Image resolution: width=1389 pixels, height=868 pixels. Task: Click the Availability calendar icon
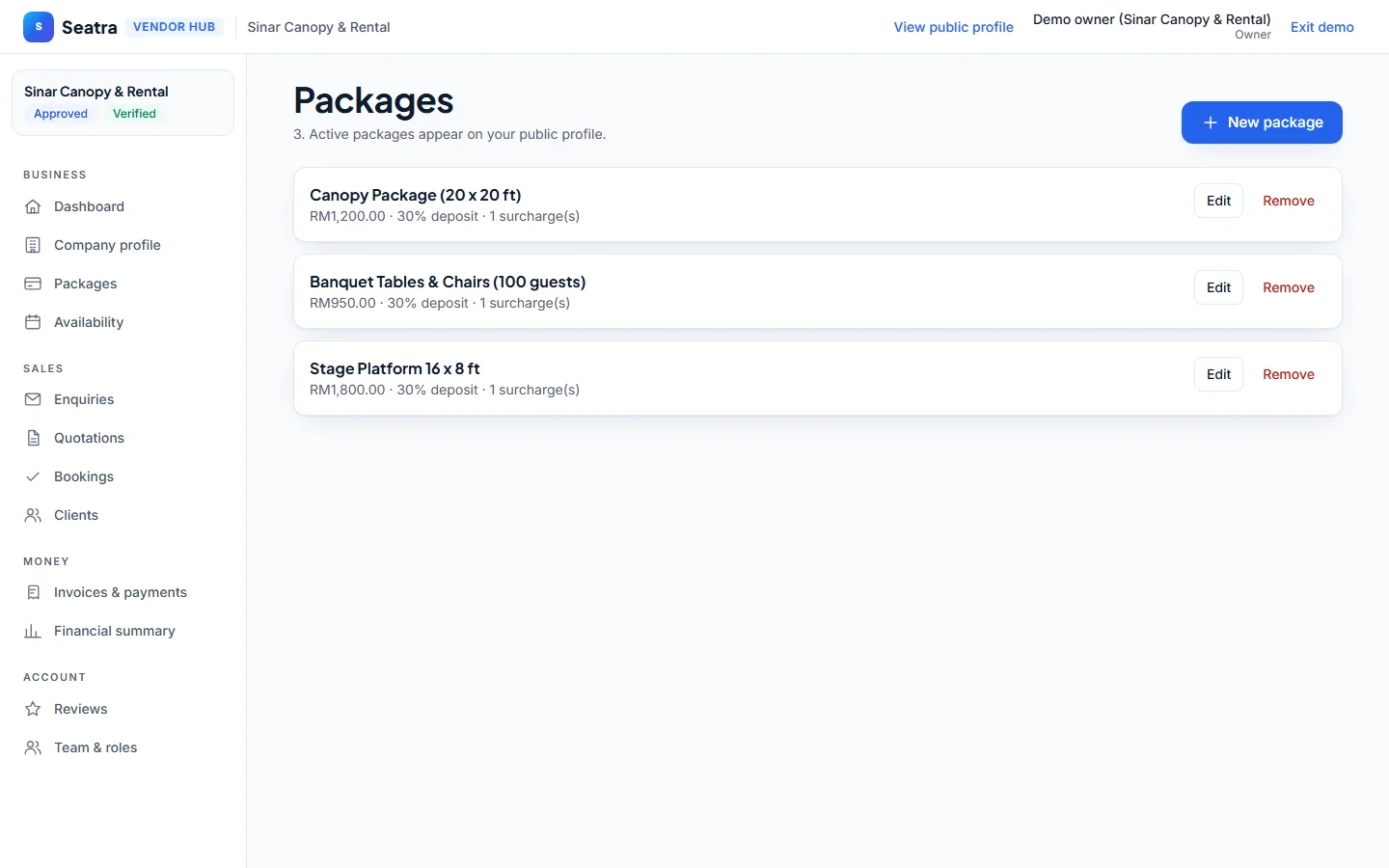pos(33,322)
